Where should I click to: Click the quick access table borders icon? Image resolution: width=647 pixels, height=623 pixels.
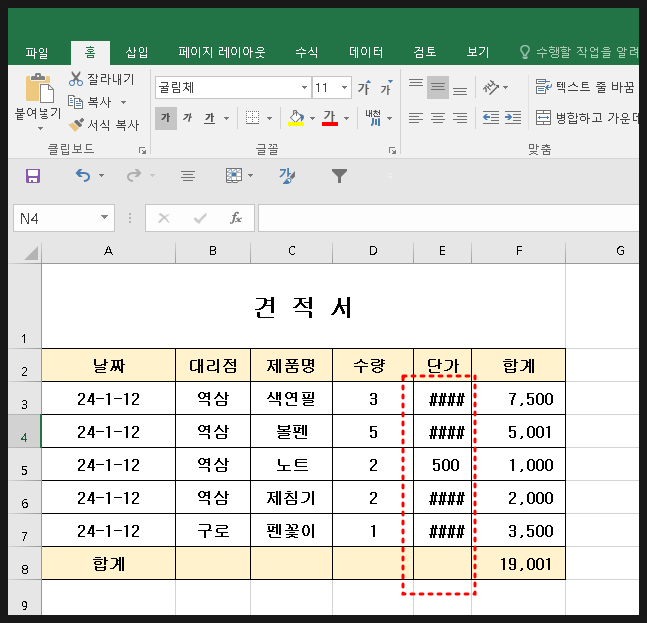(234, 176)
